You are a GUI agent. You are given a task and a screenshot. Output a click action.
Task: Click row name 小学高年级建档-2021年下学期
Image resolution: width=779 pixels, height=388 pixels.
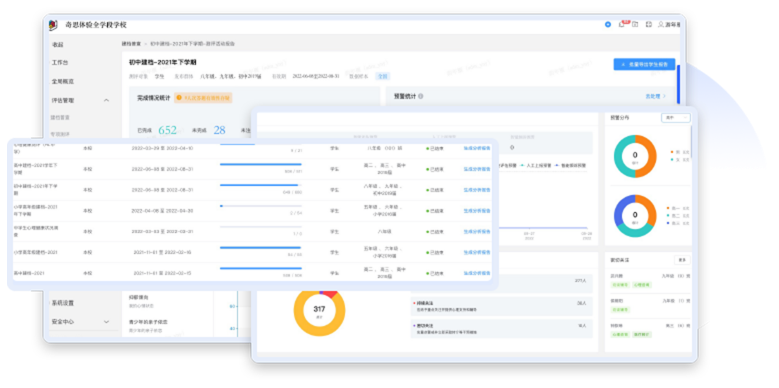[36, 210]
